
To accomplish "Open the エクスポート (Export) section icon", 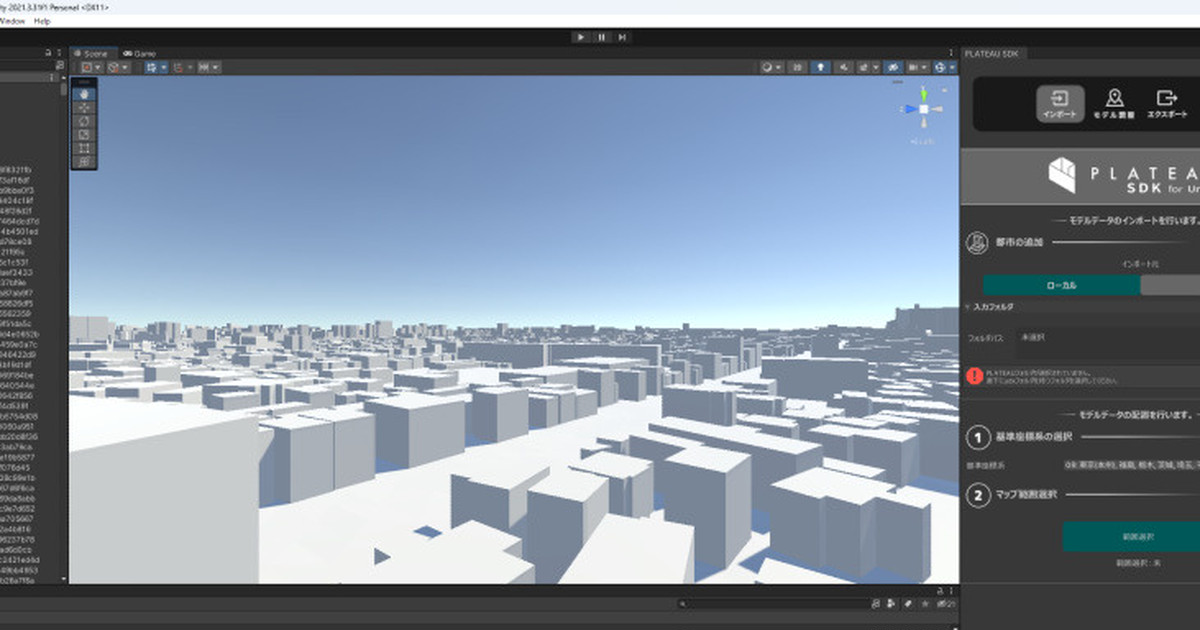I will (1166, 103).
